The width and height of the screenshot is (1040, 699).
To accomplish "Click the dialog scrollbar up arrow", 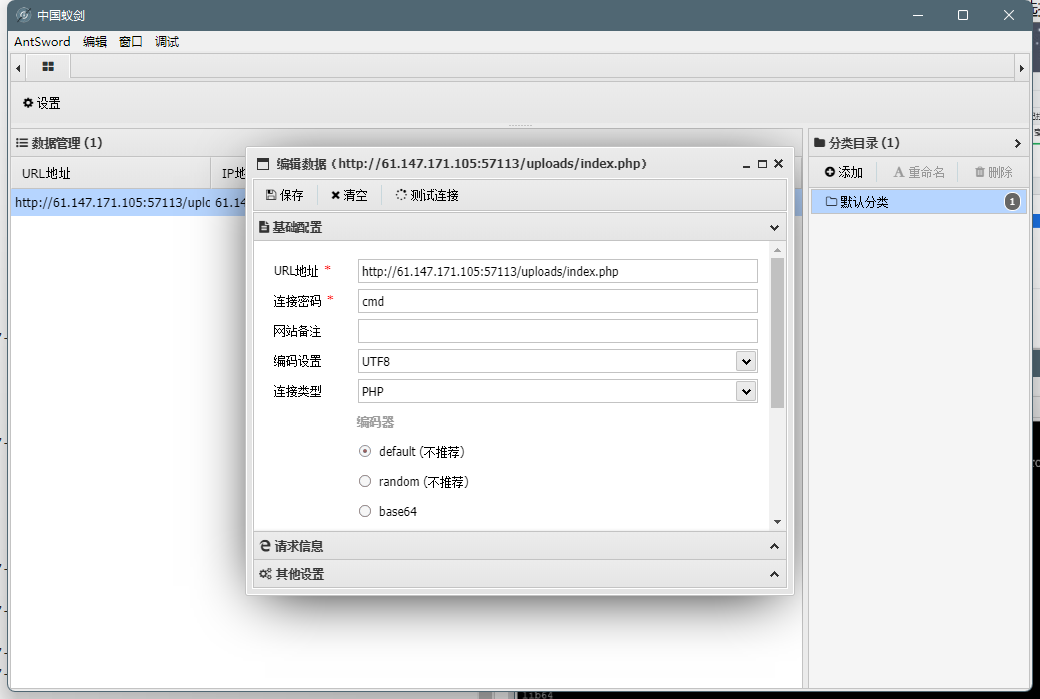I will click(x=777, y=250).
